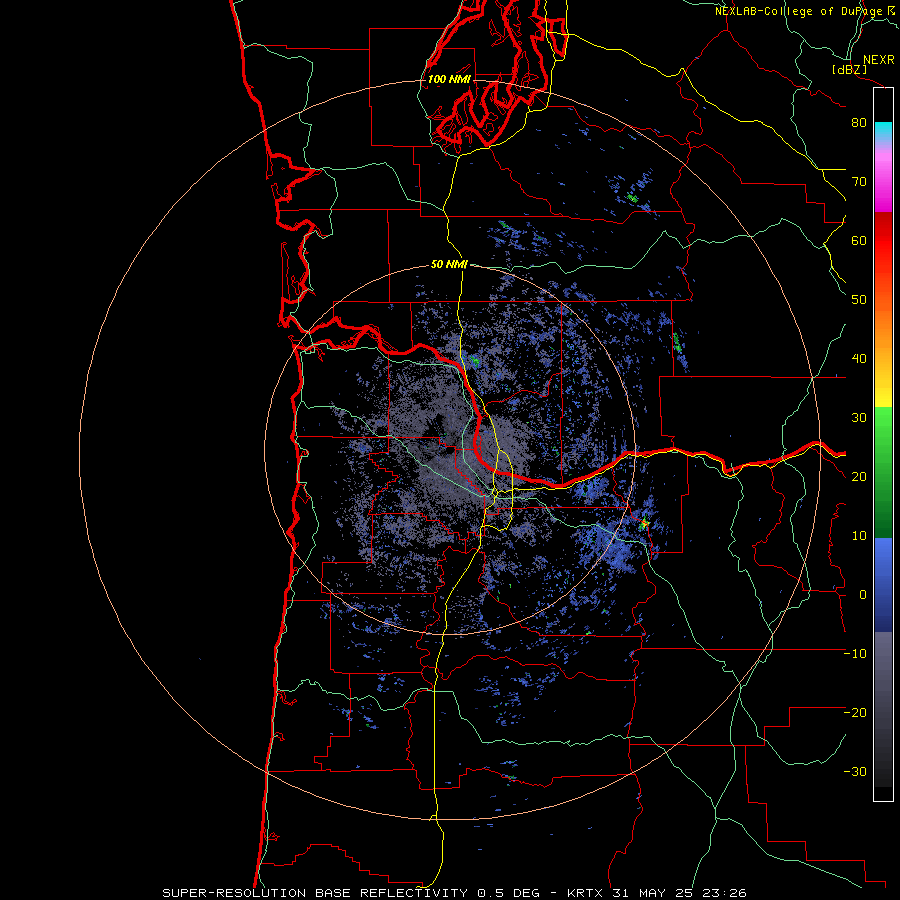This screenshot has height=900, width=900.
Task: Click the "100 NMI" range ring label
Action: [x=449, y=79]
